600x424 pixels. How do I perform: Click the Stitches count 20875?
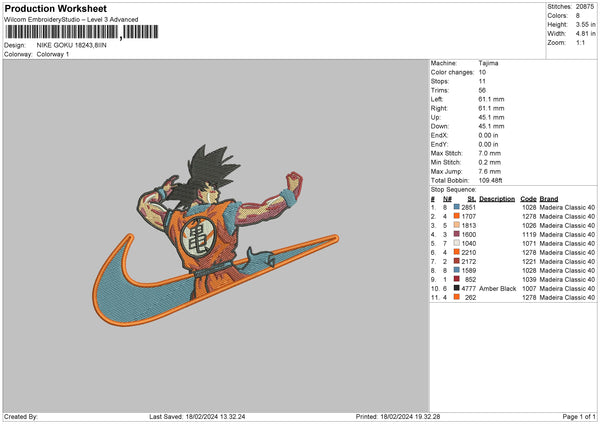tap(585, 7)
